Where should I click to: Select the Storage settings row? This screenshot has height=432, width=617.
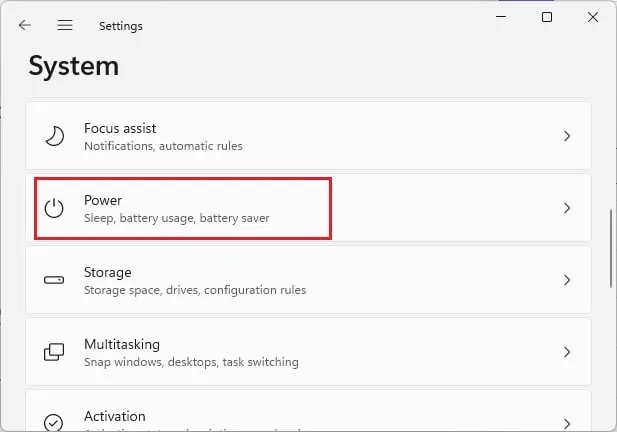point(308,280)
